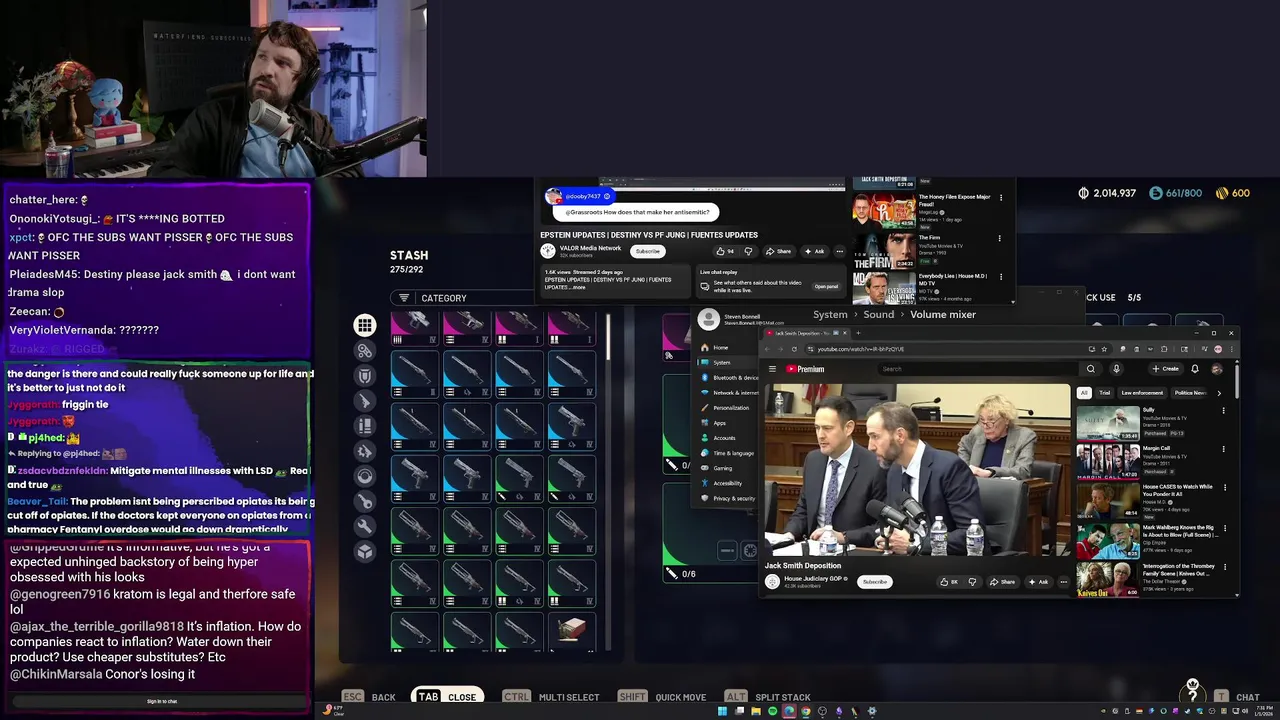Open Accounts in the Windows Settings sidebar

(724, 438)
